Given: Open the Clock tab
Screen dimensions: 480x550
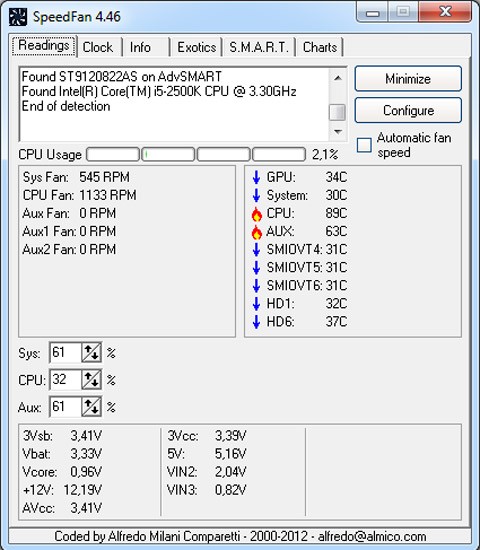Looking at the screenshot, I should pos(98,47).
